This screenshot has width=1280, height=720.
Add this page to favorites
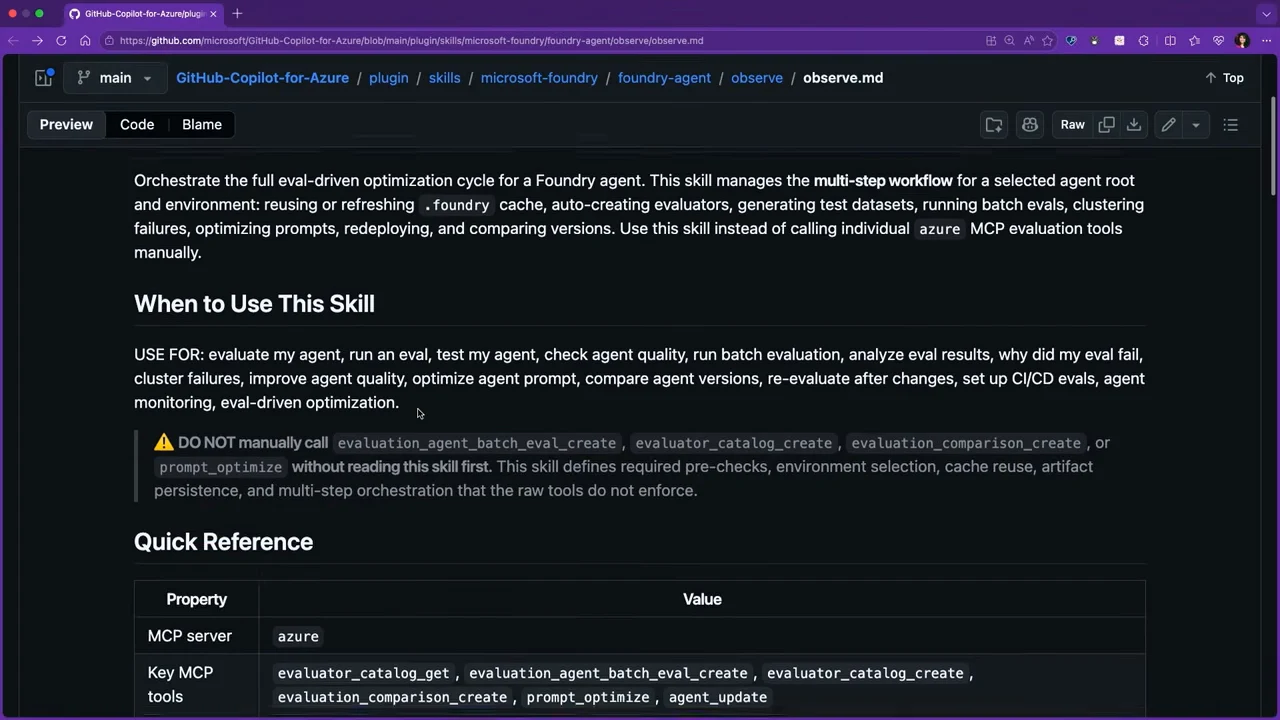(1047, 41)
